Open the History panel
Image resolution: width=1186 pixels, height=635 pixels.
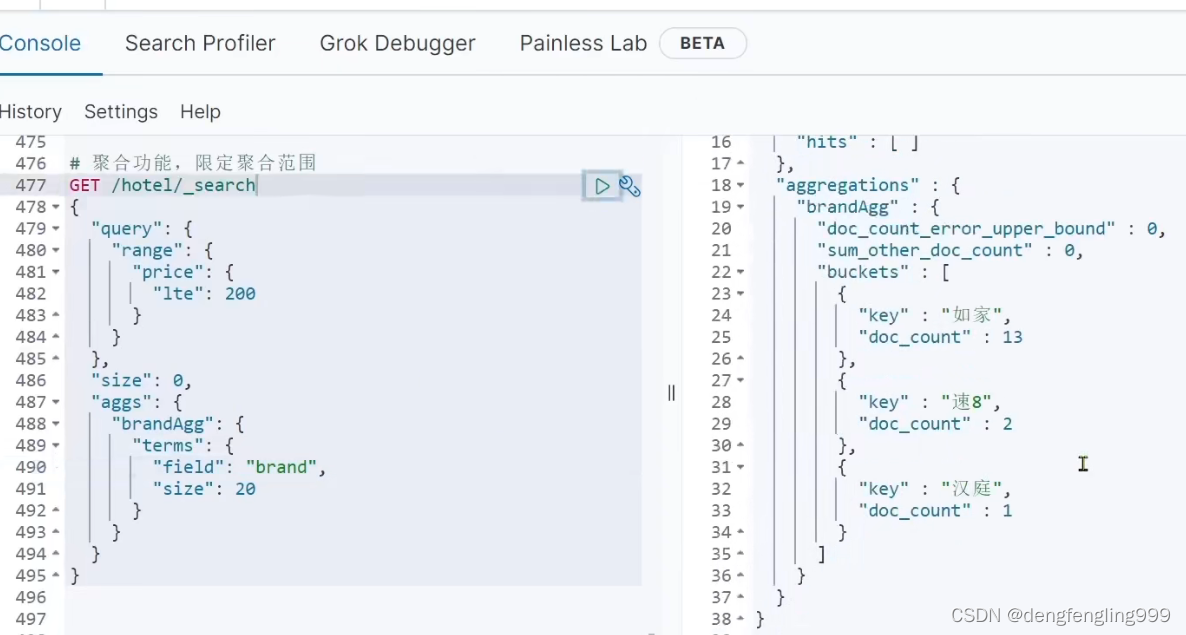click(x=30, y=112)
